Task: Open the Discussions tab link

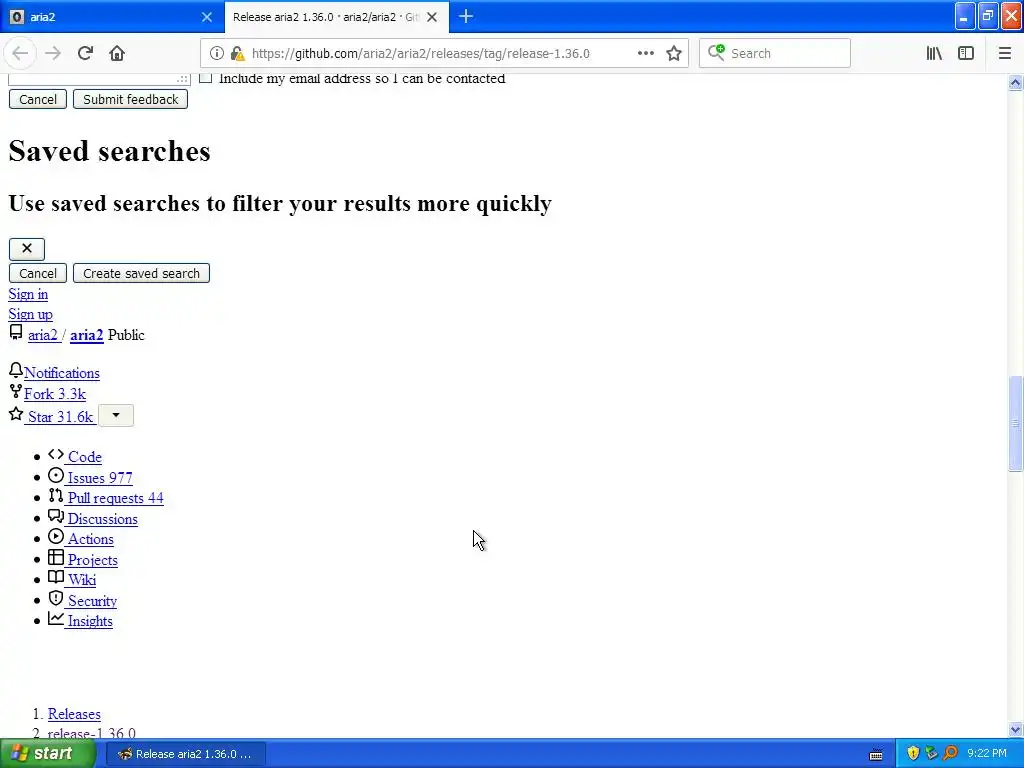Action: [x=103, y=519]
